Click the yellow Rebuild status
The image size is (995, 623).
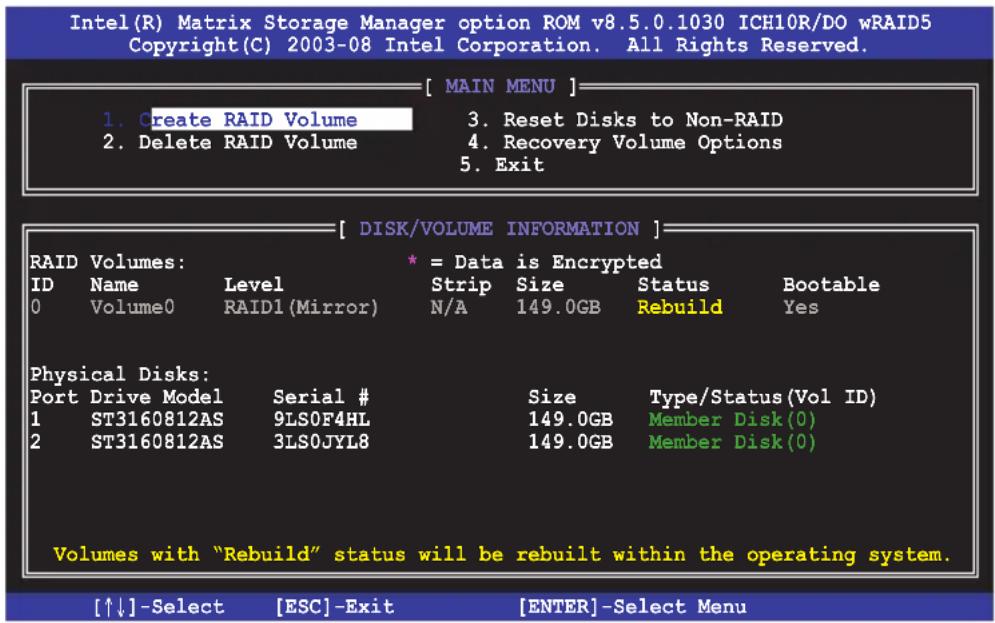point(680,308)
